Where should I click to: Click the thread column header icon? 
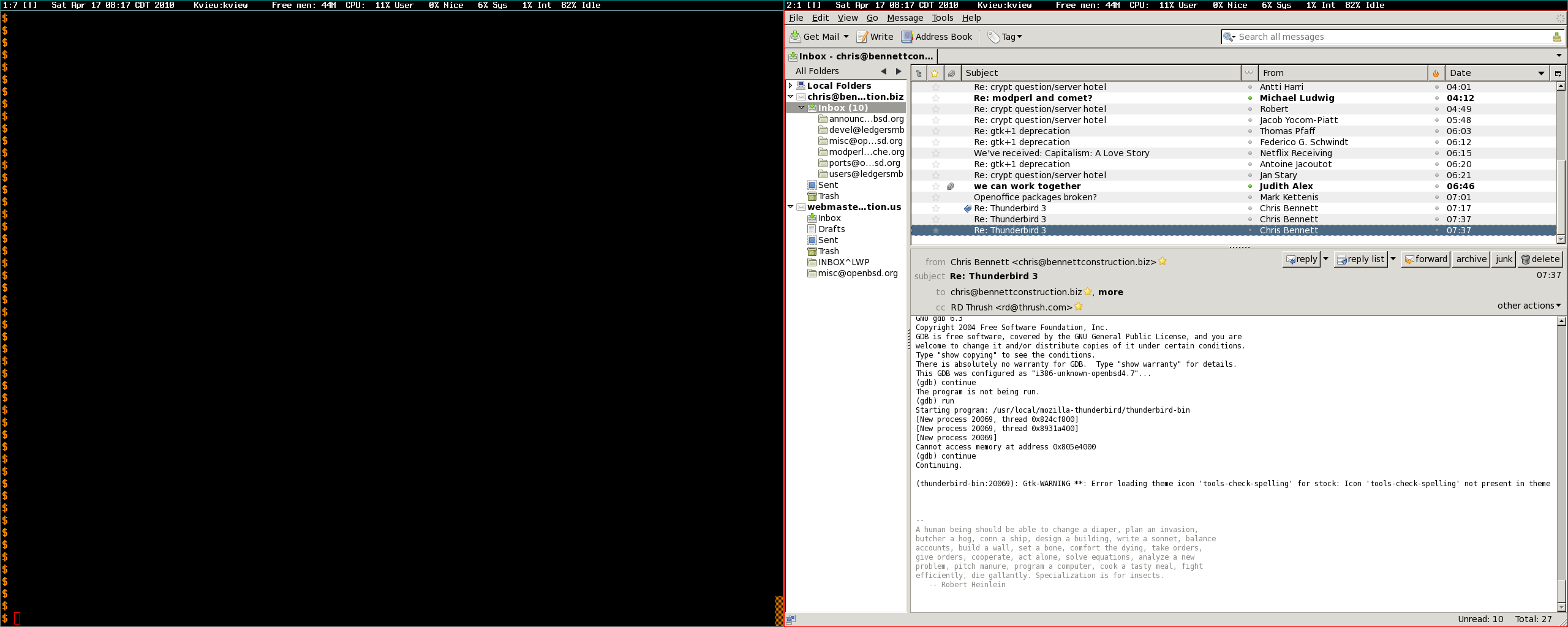919,73
